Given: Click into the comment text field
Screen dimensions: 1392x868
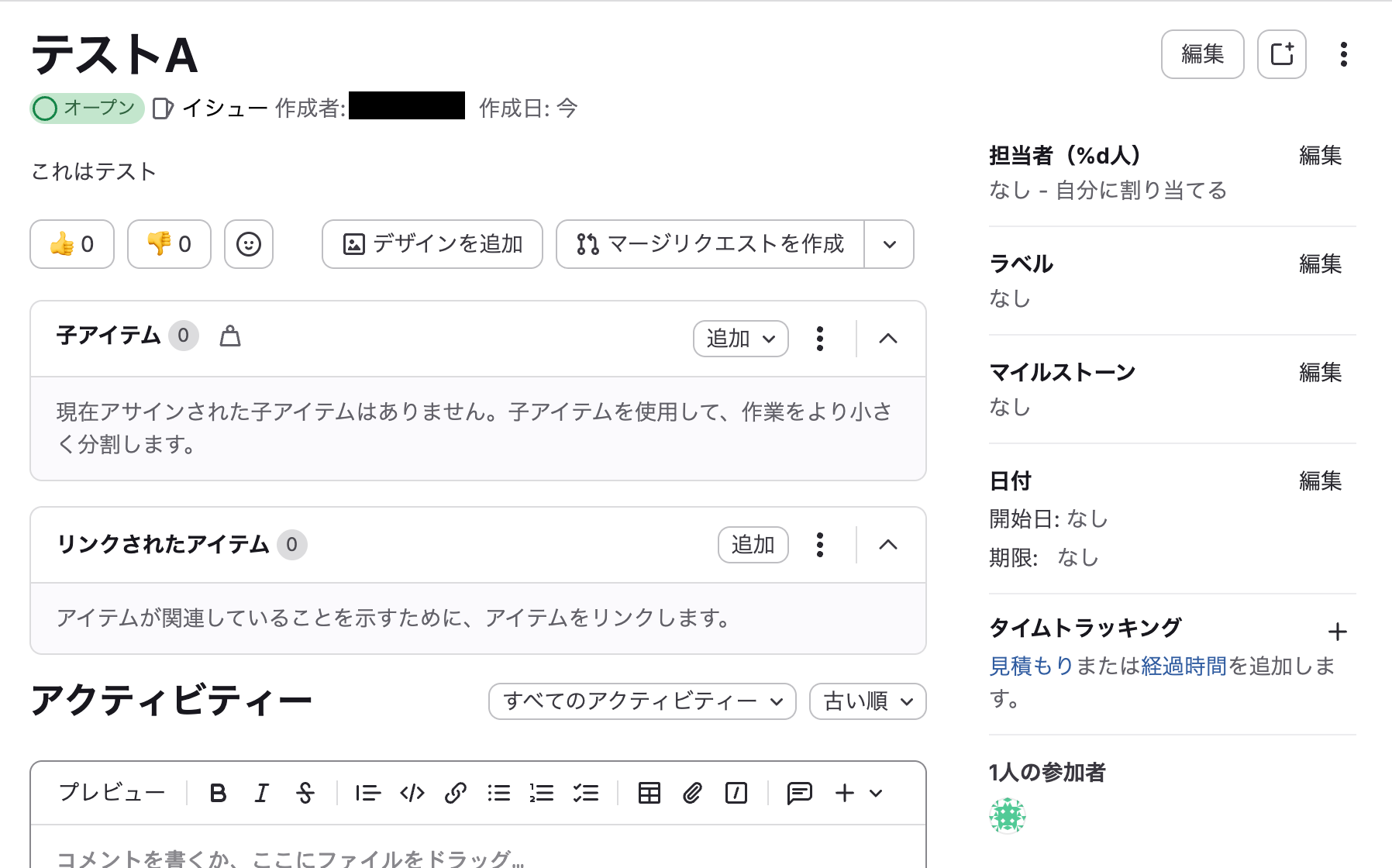Looking at the screenshot, I should (478, 848).
